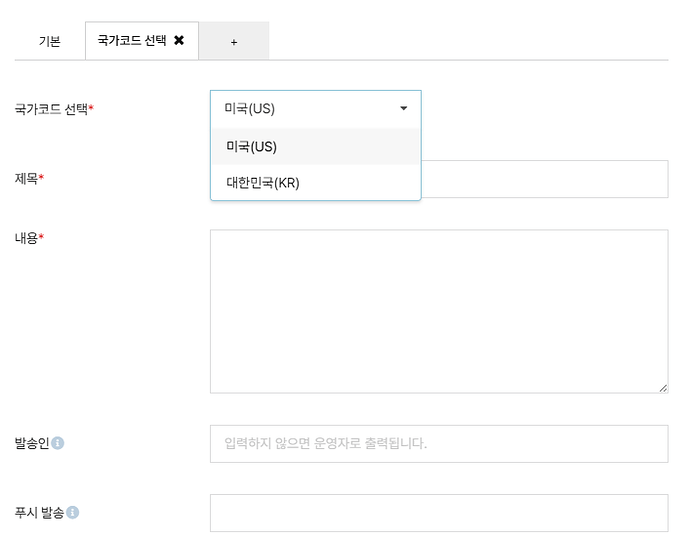Click the 푸시 발송 label text
The height and width of the screenshot is (538, 690).
coord(40,512)
